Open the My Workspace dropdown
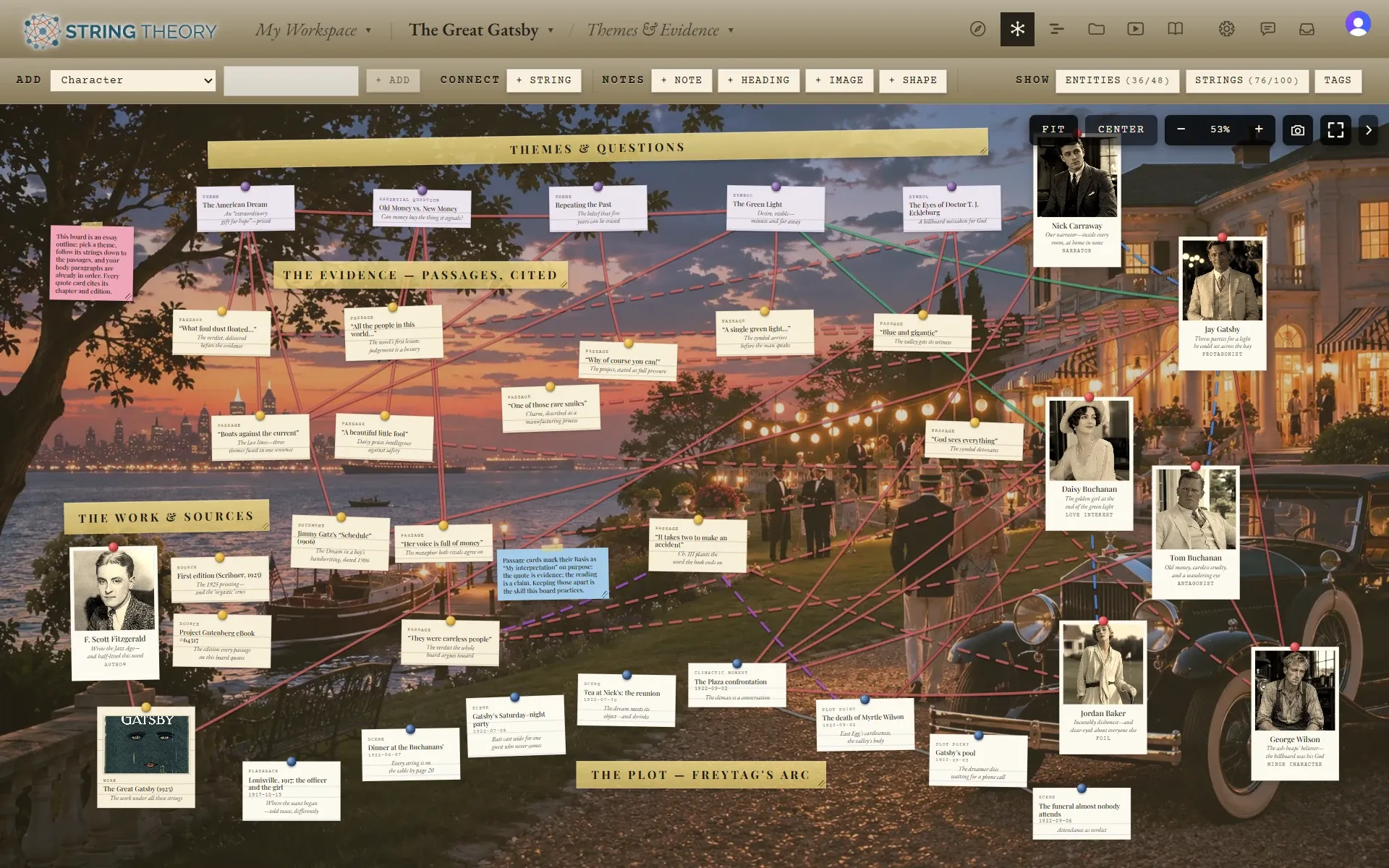Screen dimensions: 1389x868 313,30
